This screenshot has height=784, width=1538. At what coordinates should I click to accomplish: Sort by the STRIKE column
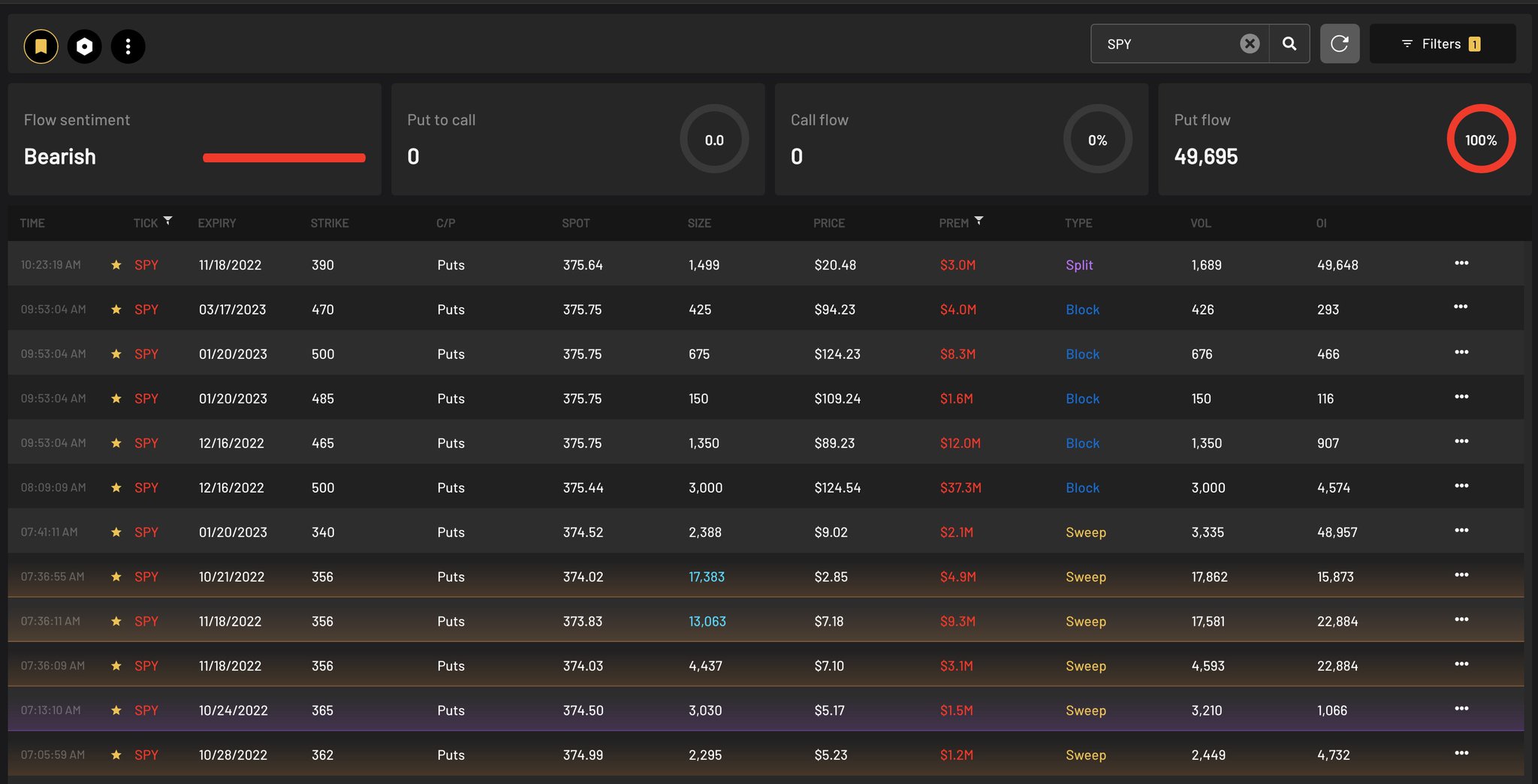coord(330,223)
